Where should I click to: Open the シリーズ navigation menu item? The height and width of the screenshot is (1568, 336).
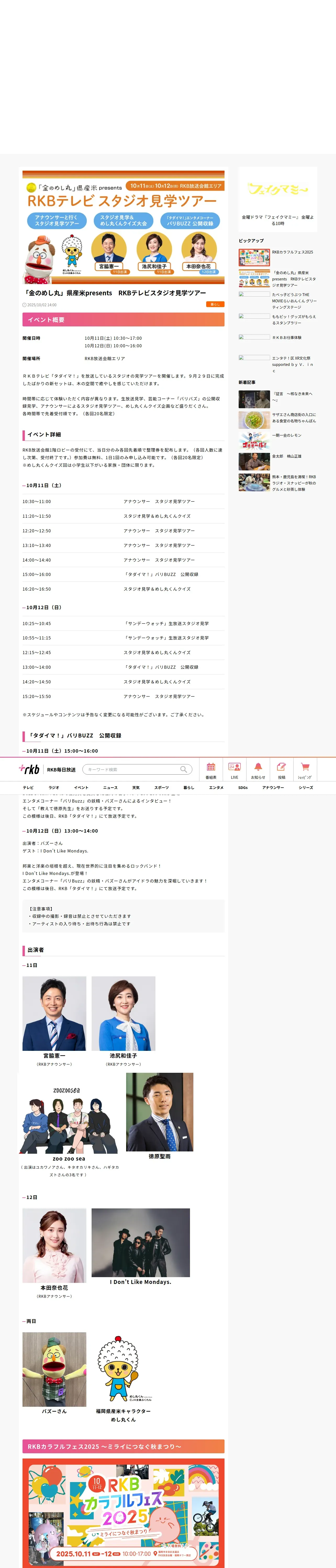point(306,788)
